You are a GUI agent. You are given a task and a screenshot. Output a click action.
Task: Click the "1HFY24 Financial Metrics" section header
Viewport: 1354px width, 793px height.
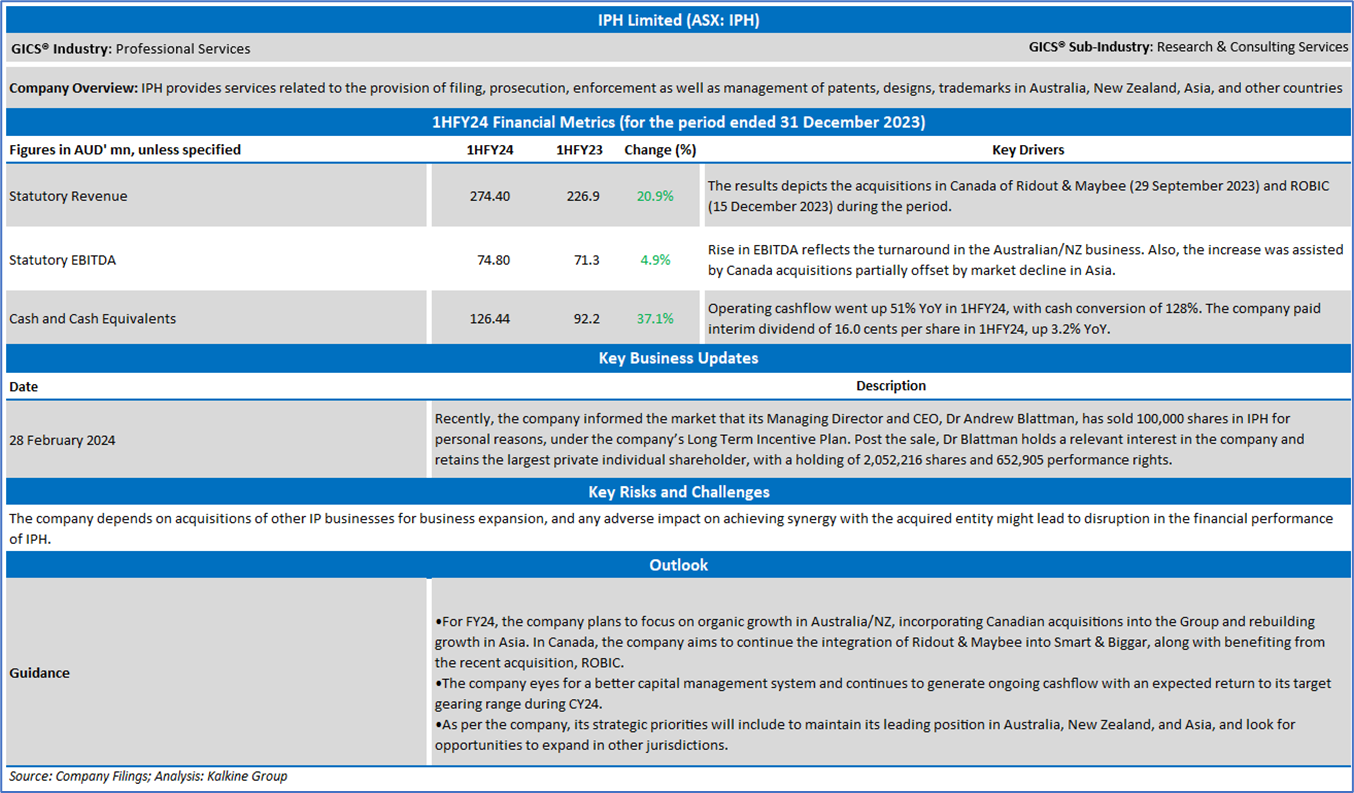point(677,123)
